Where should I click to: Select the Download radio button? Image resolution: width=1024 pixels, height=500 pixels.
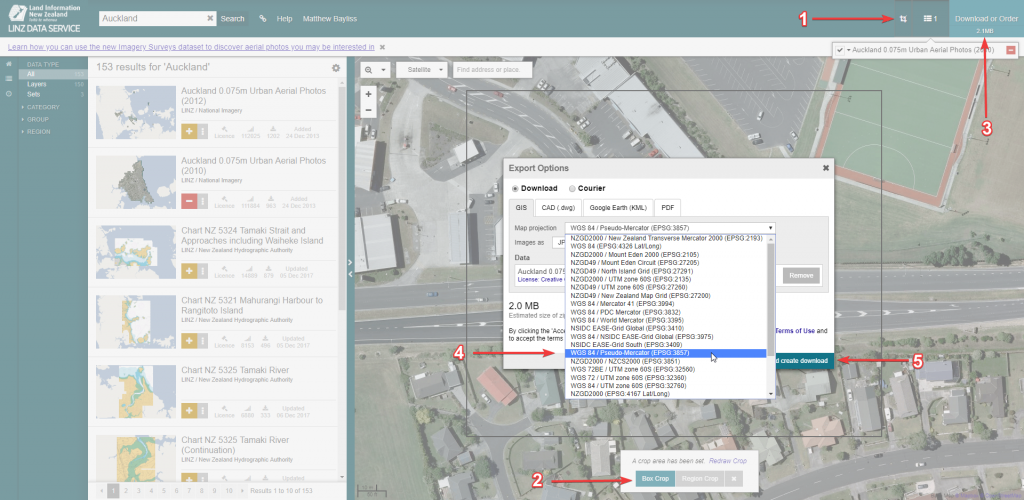(x=515, y=188)
